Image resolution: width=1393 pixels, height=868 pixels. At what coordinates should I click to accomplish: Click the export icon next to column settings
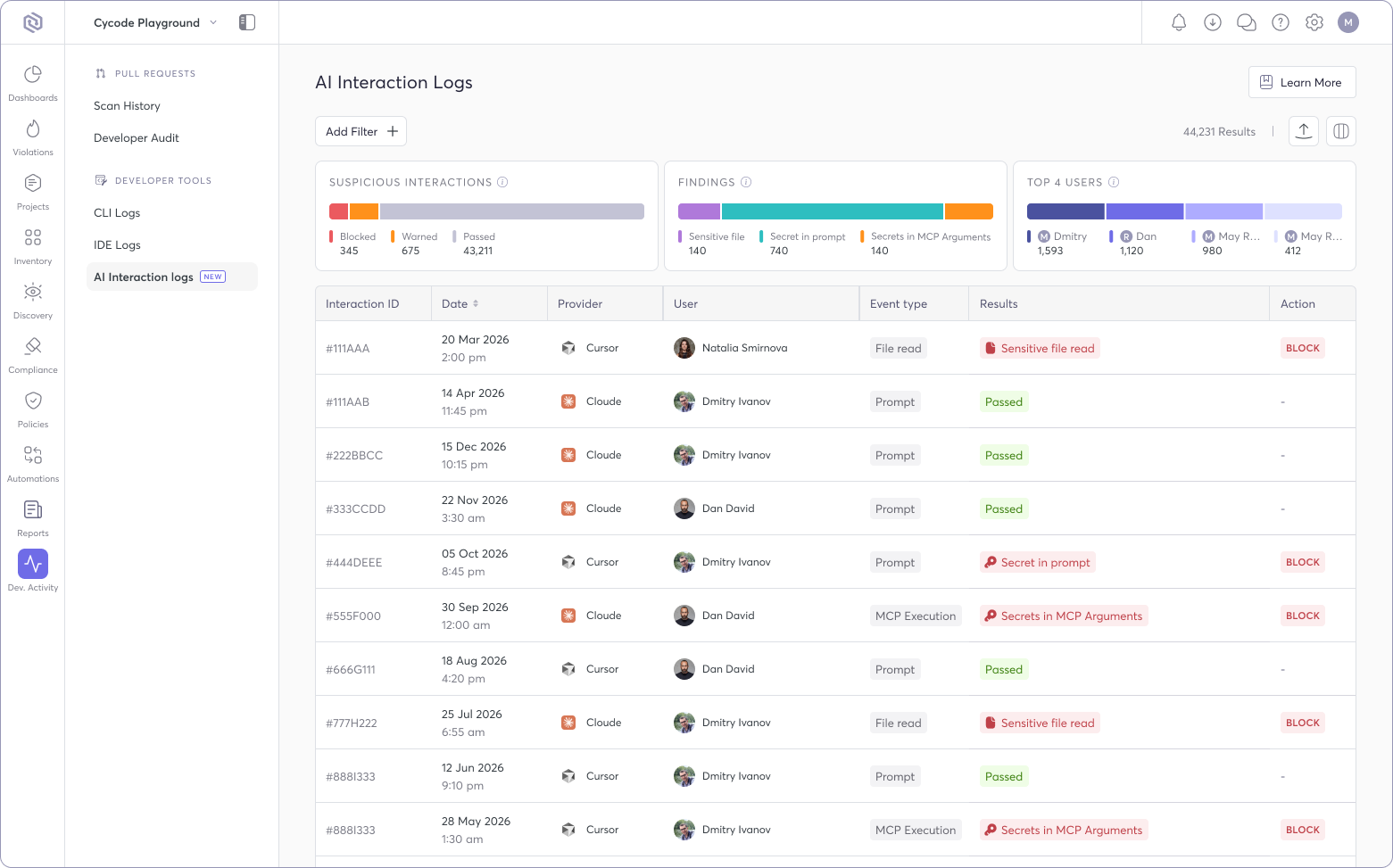point(1303,130)
